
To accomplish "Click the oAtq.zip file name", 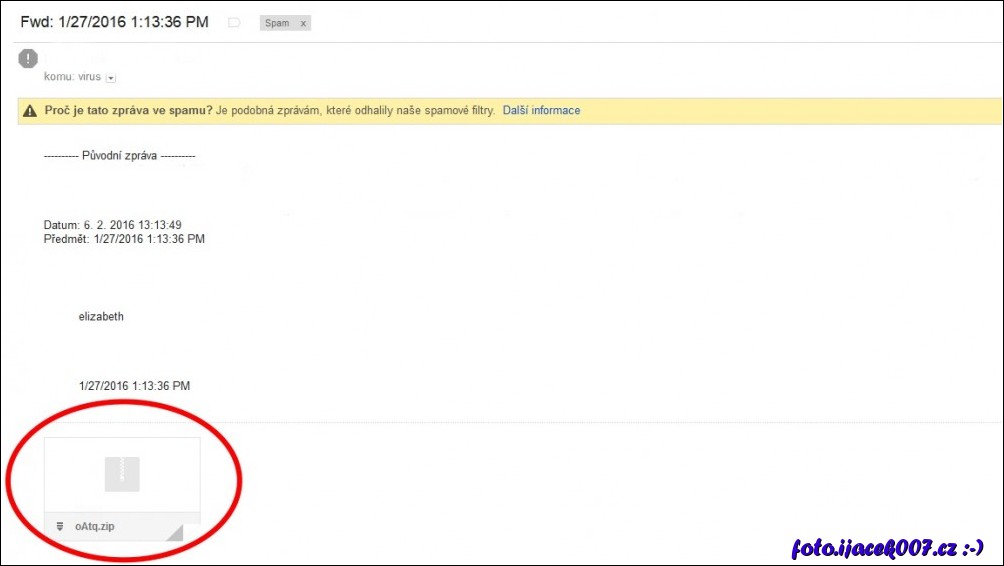I will pos(95,526).
